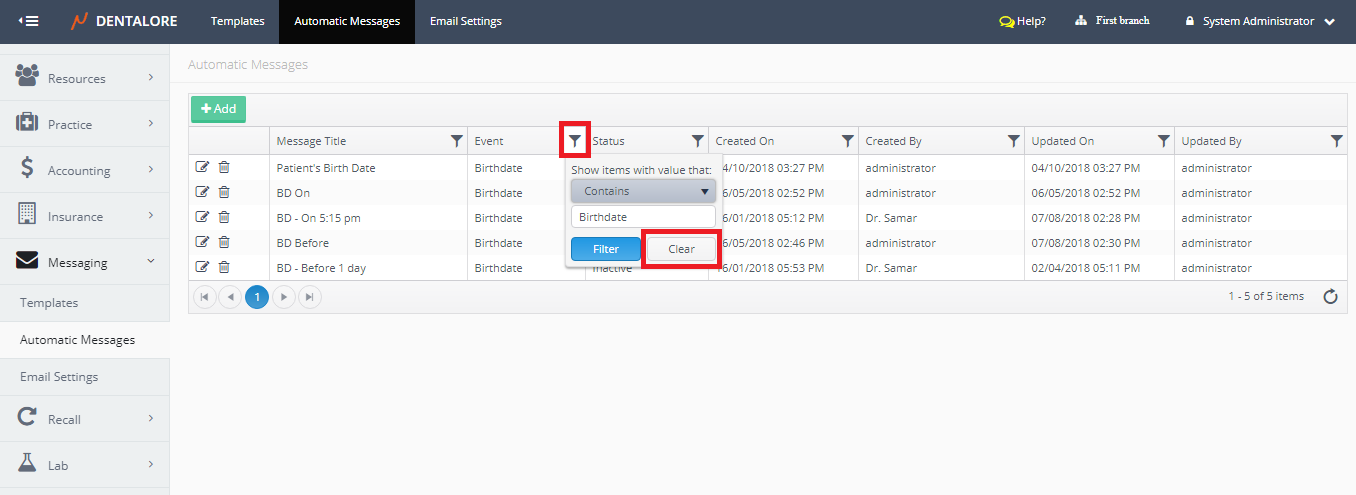The width and height of the screenshot is (1356, 495).
Task: Edit the BD Before message
Action: point(203,242)
